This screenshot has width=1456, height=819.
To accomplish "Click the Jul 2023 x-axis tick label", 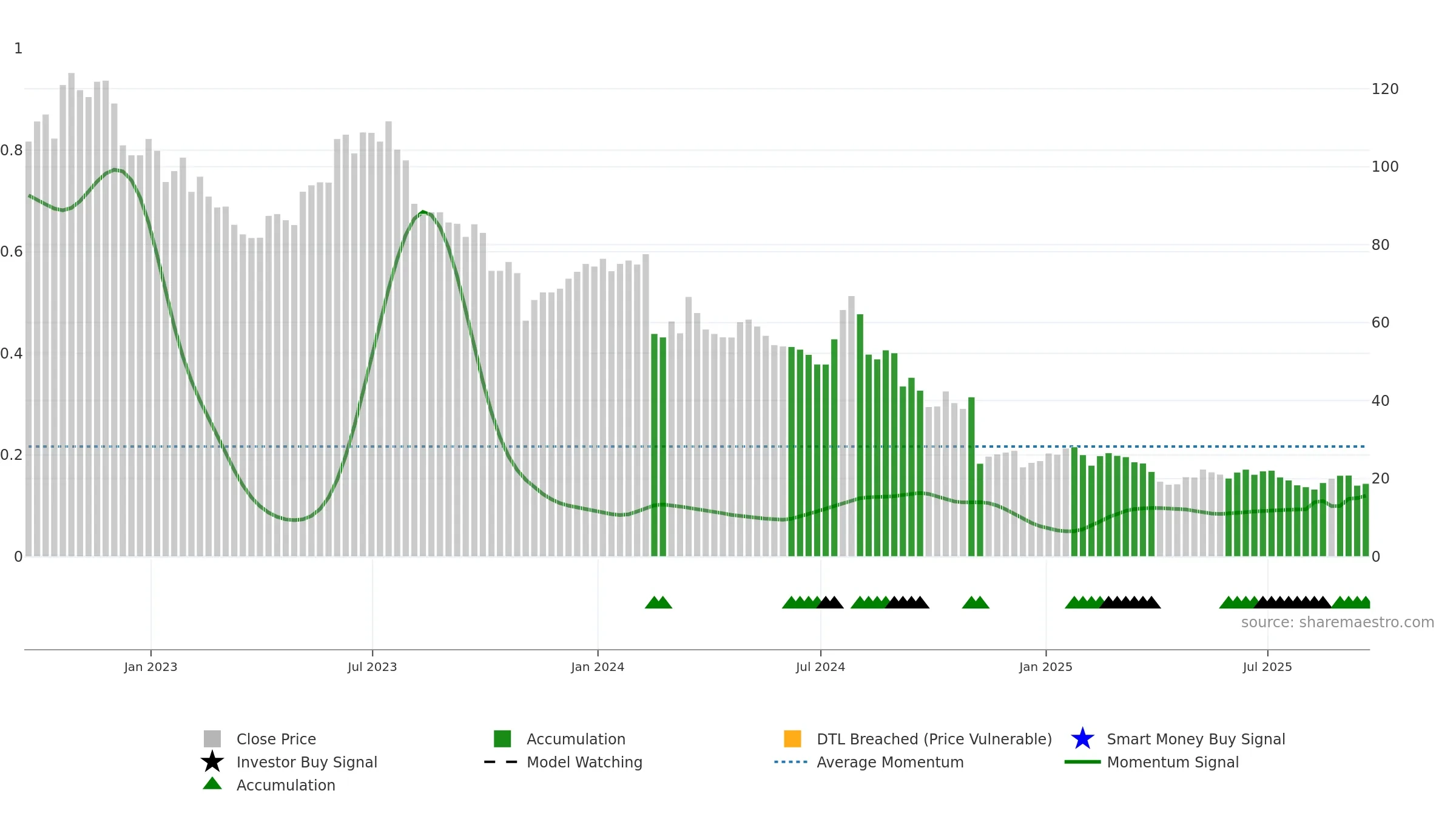I will (372, 667).
